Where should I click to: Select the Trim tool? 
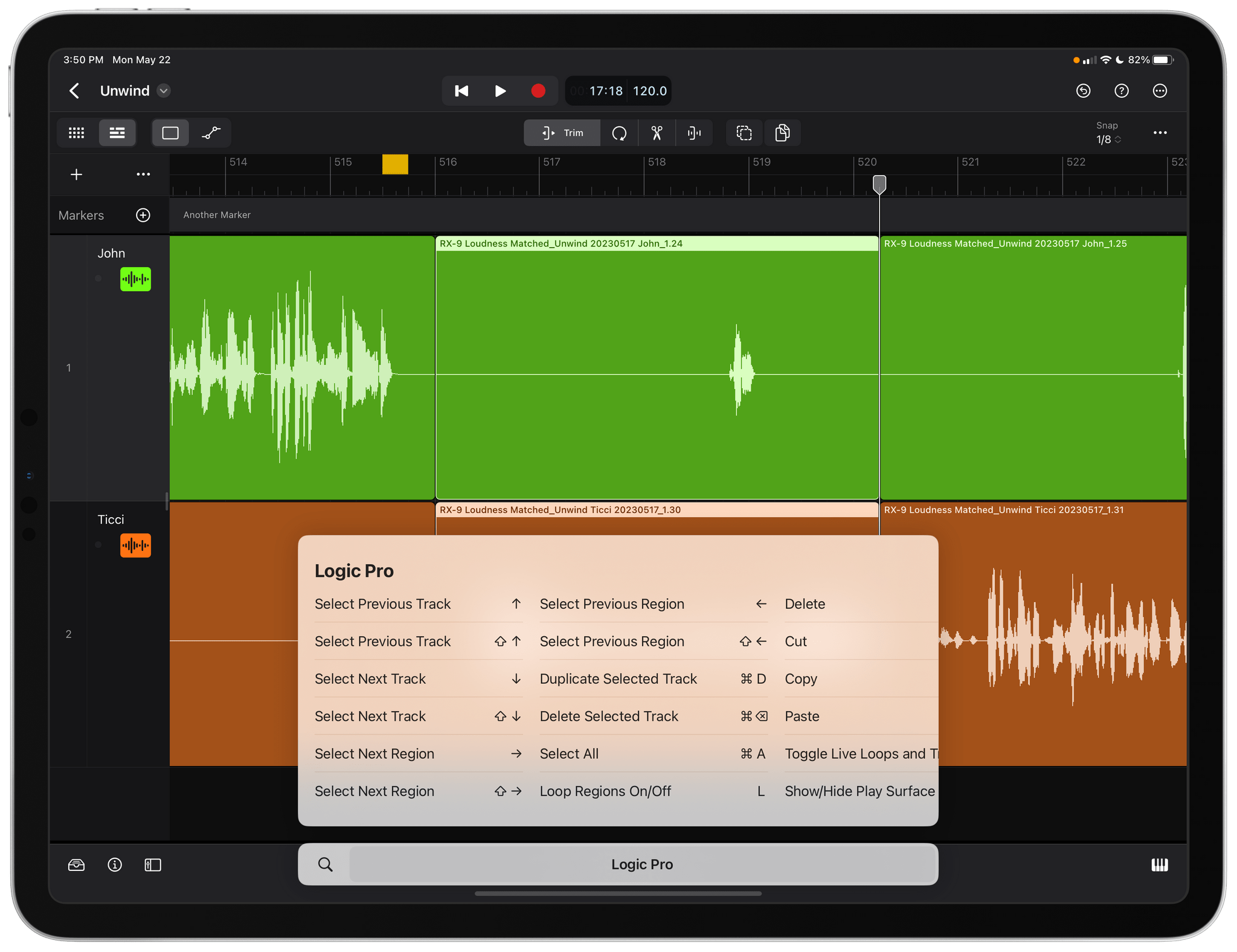coord(562,133)
